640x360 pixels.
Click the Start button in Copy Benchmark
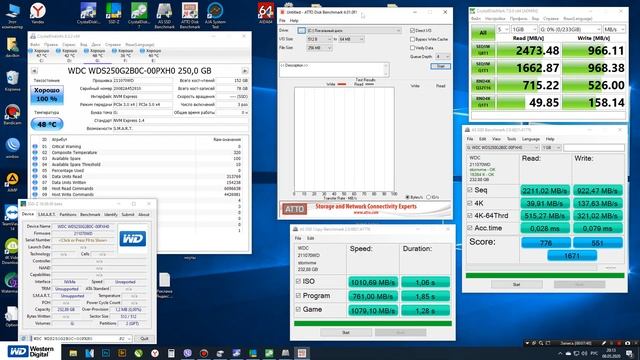[346, 333]
